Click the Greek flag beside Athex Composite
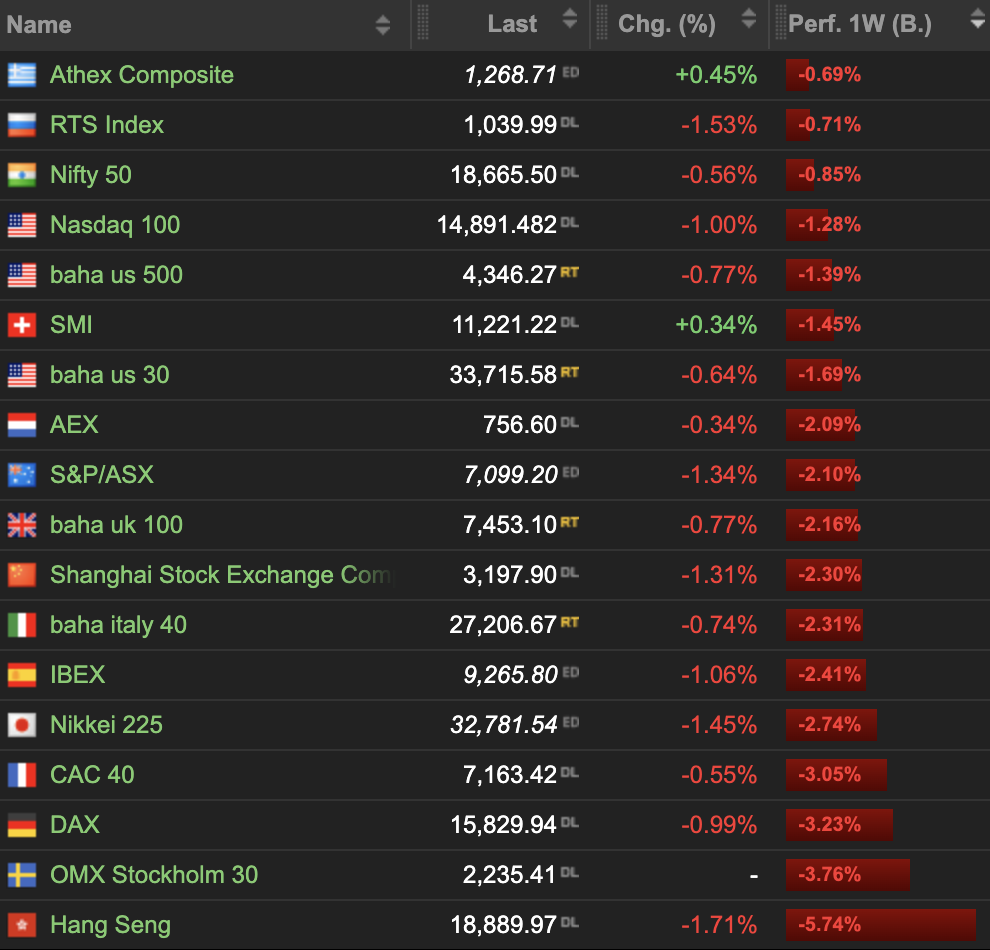Screen dimensions: 990x950 tap(21, 74)
